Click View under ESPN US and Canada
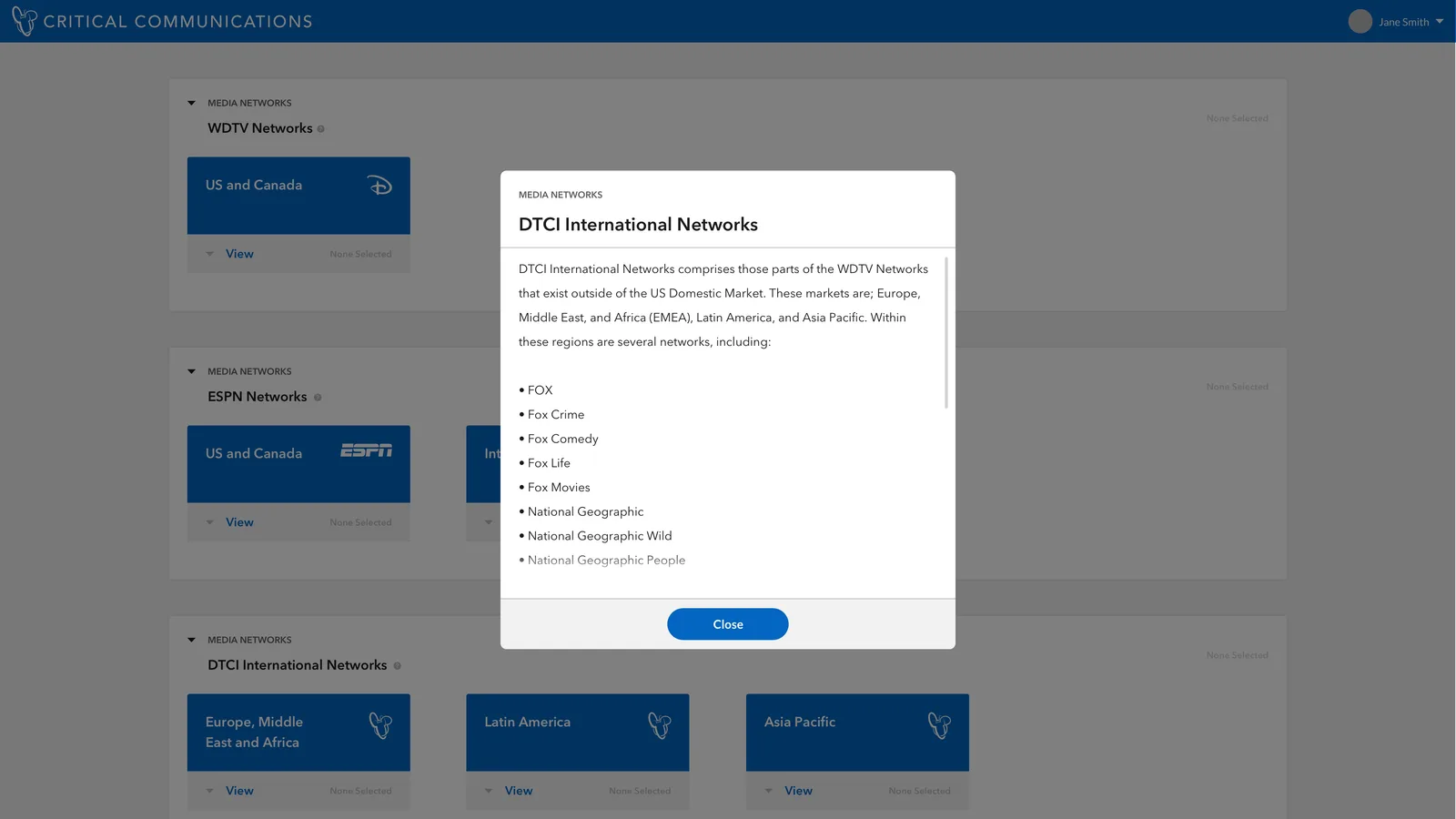This screenshot has height=819, width=1456. 239,522
